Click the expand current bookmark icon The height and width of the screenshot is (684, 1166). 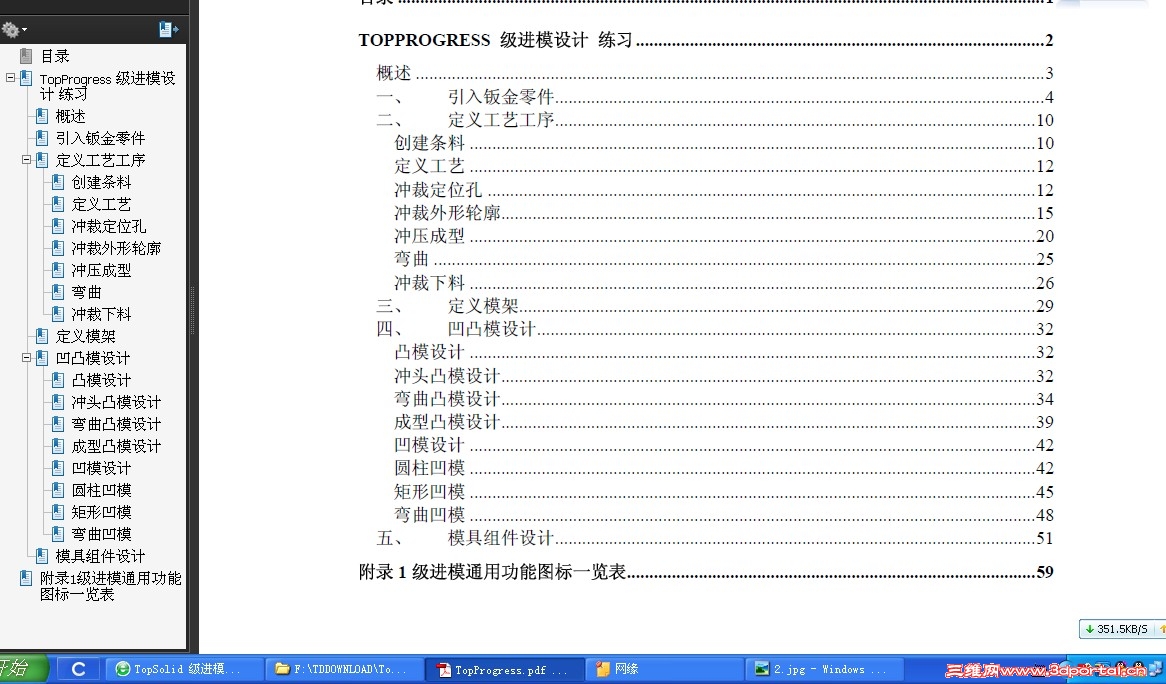coord(168,30)
